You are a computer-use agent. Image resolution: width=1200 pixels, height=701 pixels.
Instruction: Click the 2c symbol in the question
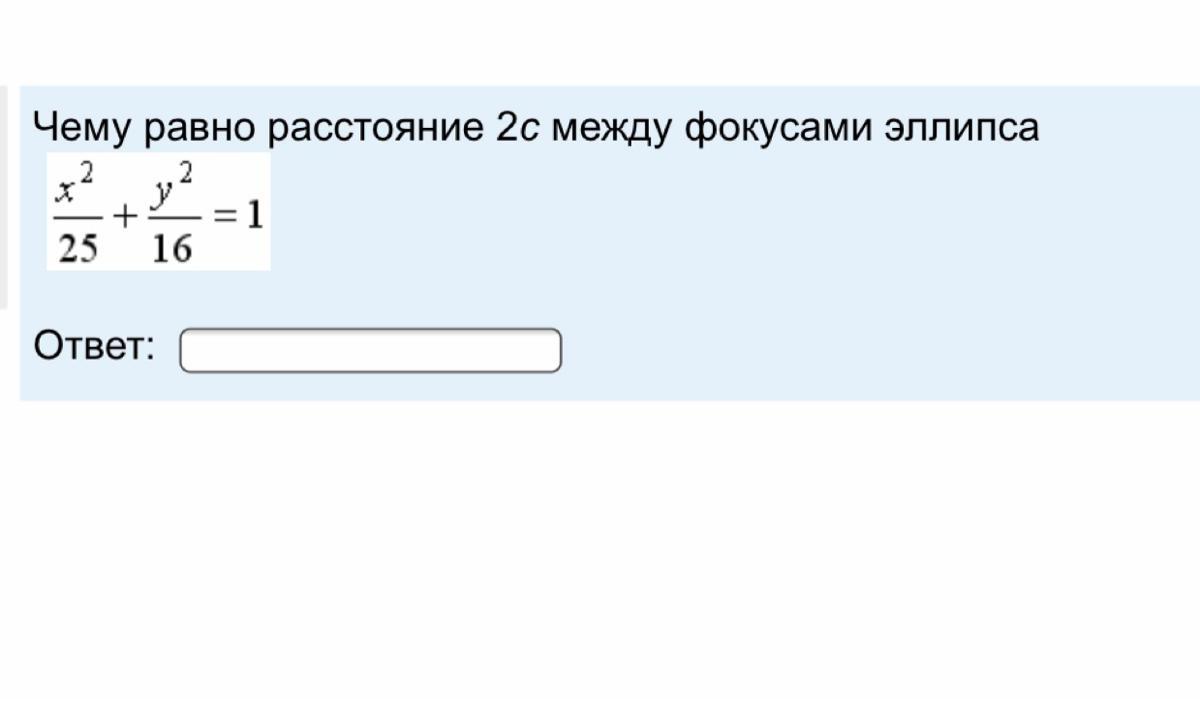point(517,128)
